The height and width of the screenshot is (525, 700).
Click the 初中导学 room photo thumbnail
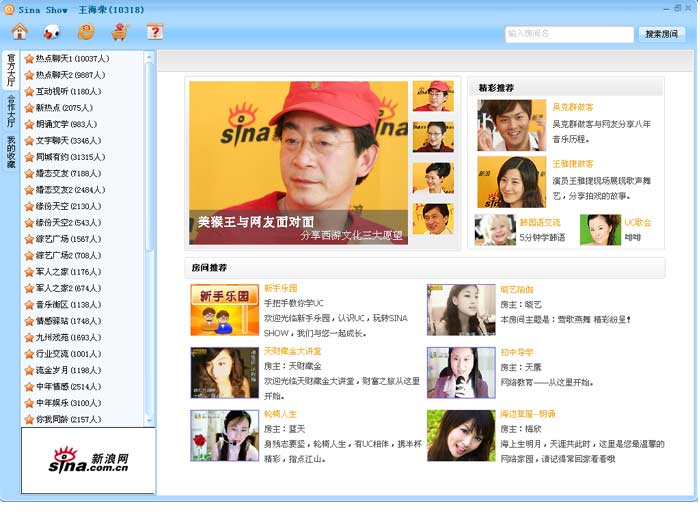pos(461,373)
